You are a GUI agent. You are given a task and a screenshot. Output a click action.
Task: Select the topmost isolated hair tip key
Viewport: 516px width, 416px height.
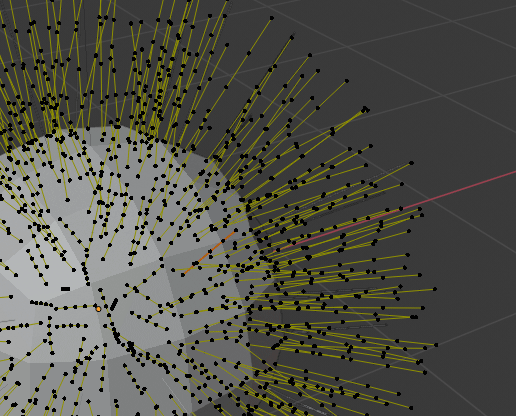point(272,18)
